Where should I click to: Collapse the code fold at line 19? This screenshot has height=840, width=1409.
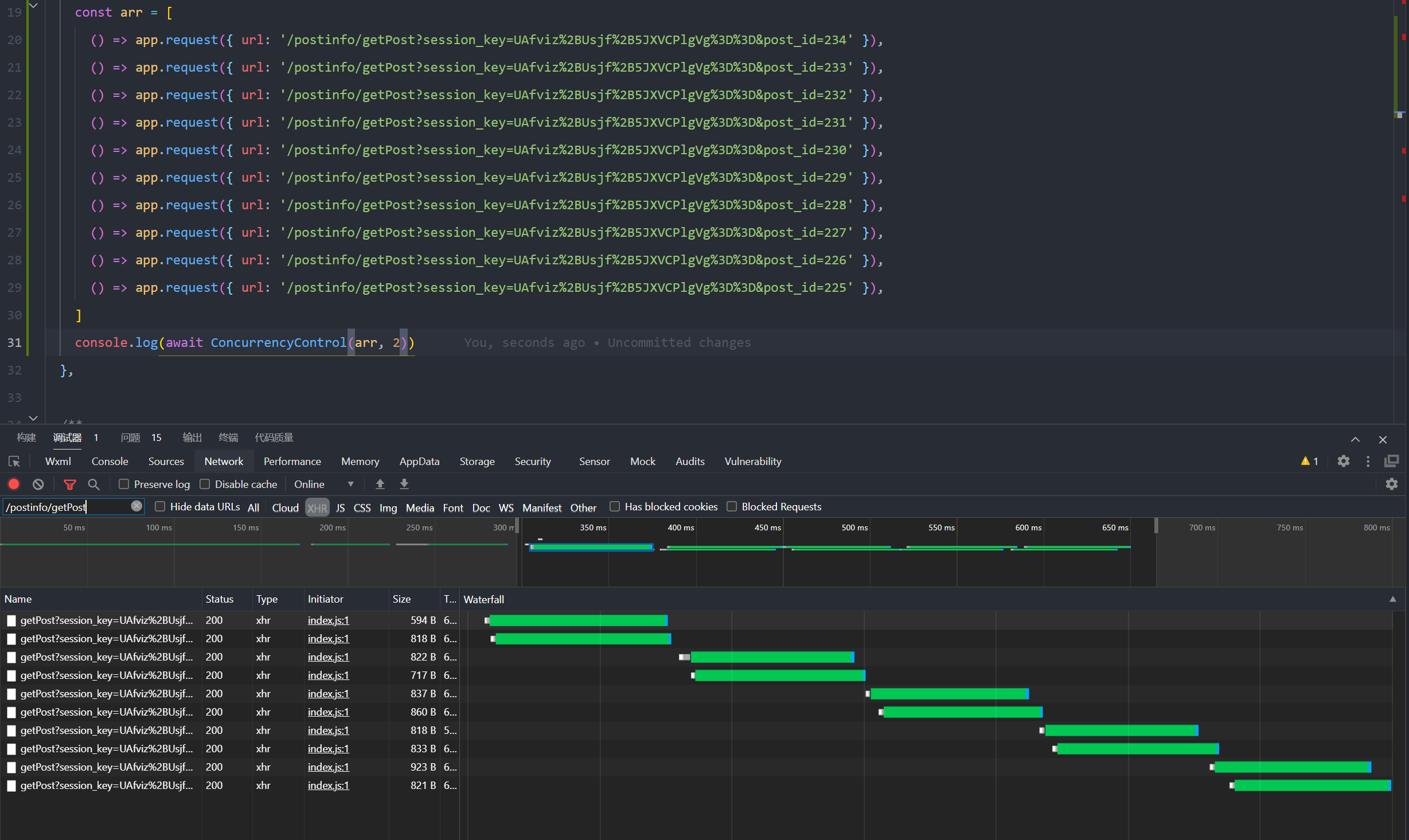coord(33,6)
